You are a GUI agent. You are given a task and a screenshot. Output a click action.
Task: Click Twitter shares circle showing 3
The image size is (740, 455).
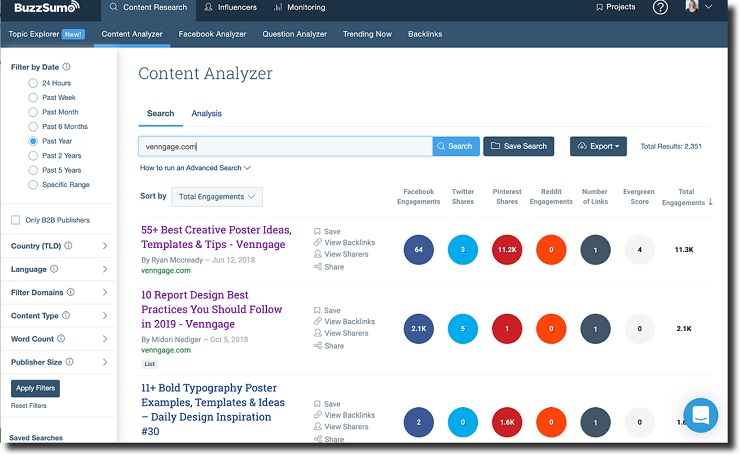click(x=463, y=249)
